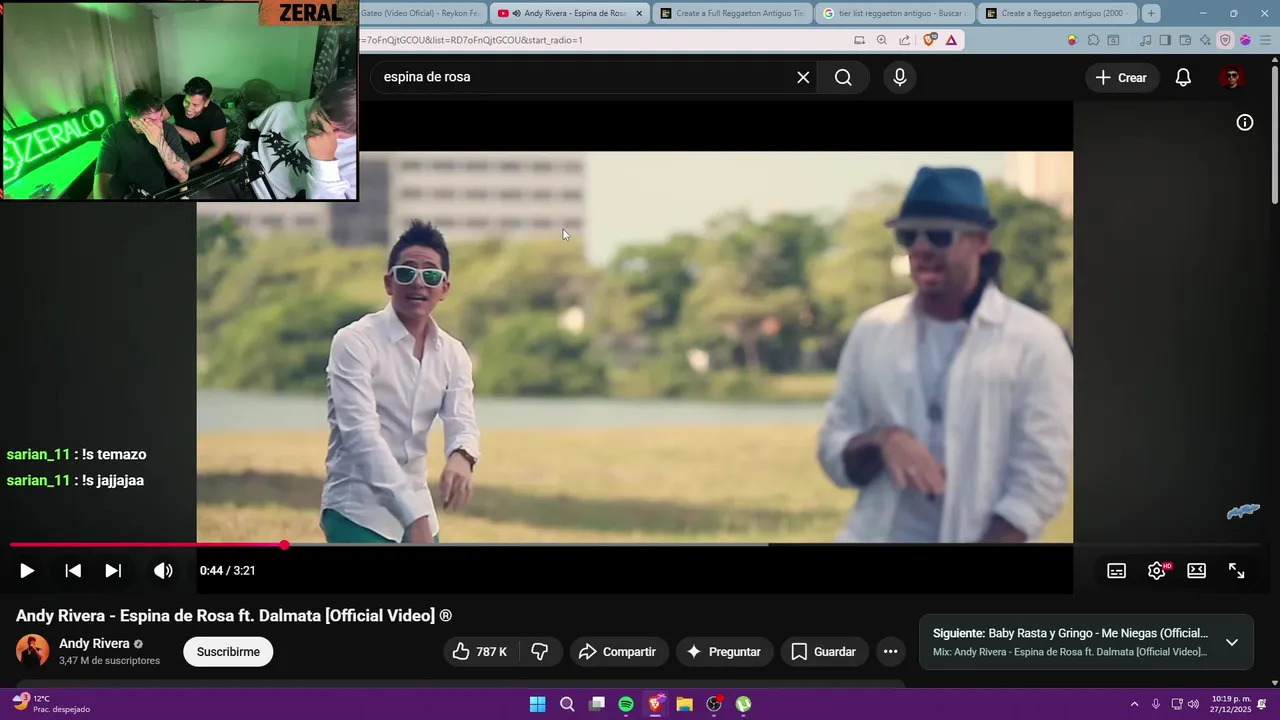Open the zoom magnifier in address bar
The height and width of the screenshot is (720, 1280).
point(882,40)
